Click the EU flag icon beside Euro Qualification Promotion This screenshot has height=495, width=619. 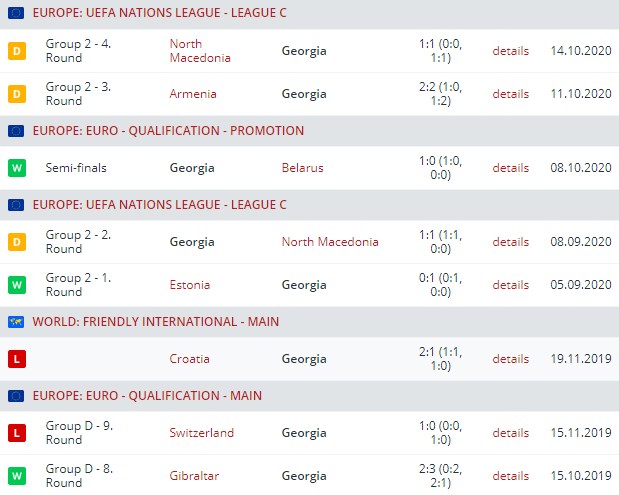pos(16,131)
